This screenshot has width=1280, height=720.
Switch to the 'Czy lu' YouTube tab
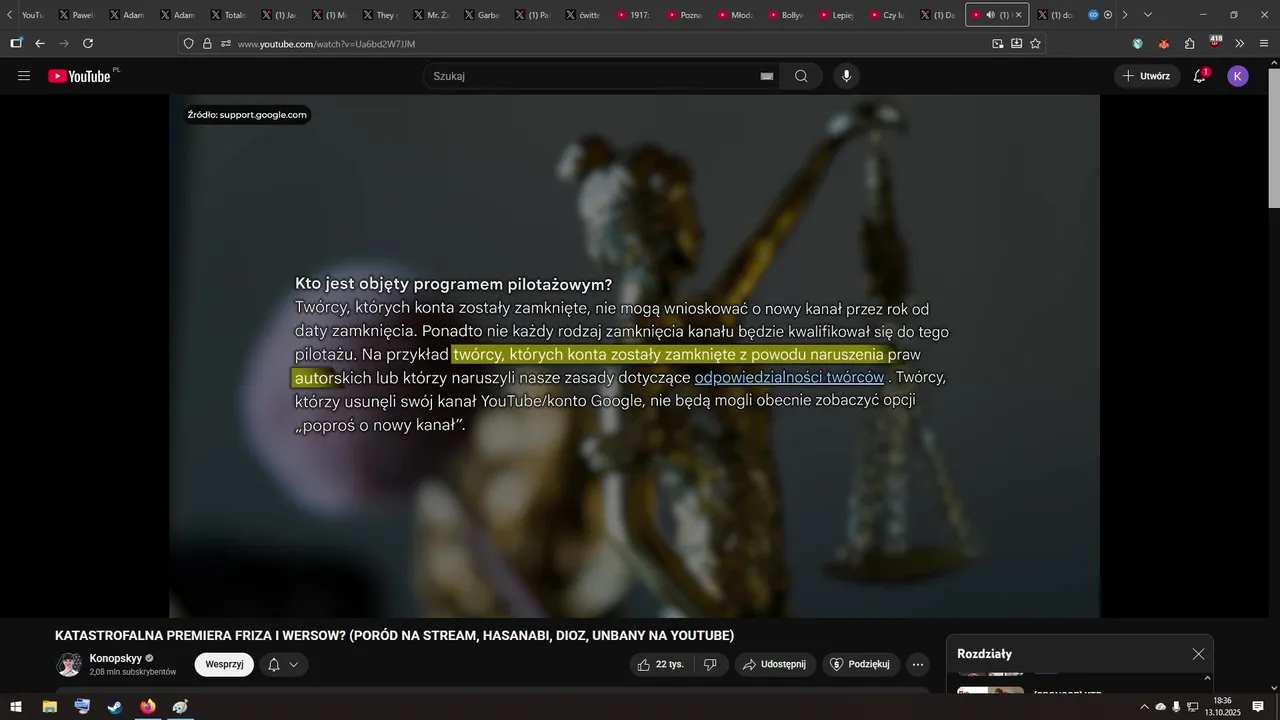887,15
